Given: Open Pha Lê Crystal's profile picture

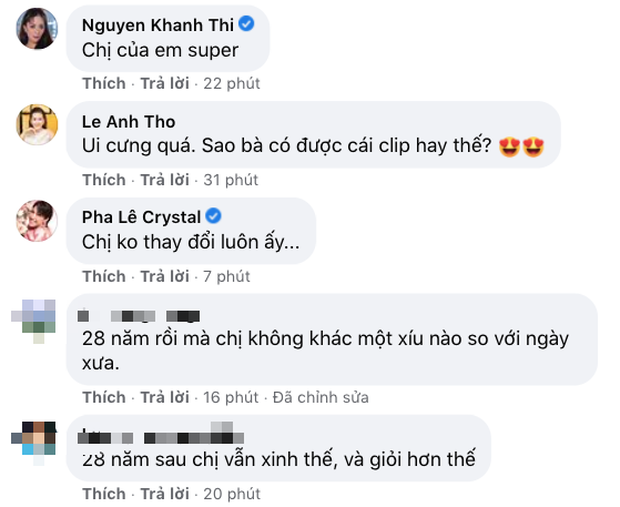Looking at the screenshot, I should pos(36,221).
